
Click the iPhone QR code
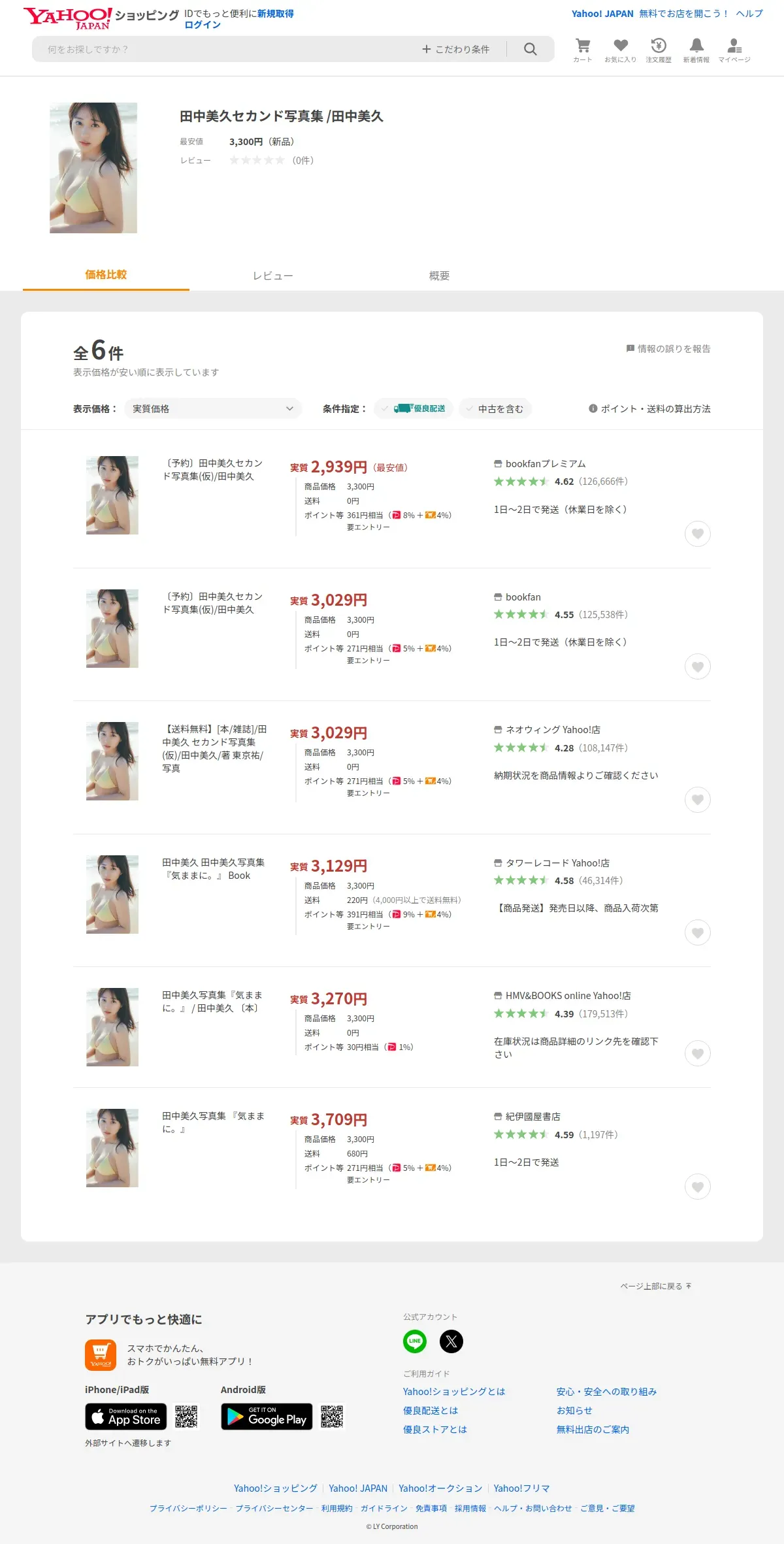[x=186, y=1417]
